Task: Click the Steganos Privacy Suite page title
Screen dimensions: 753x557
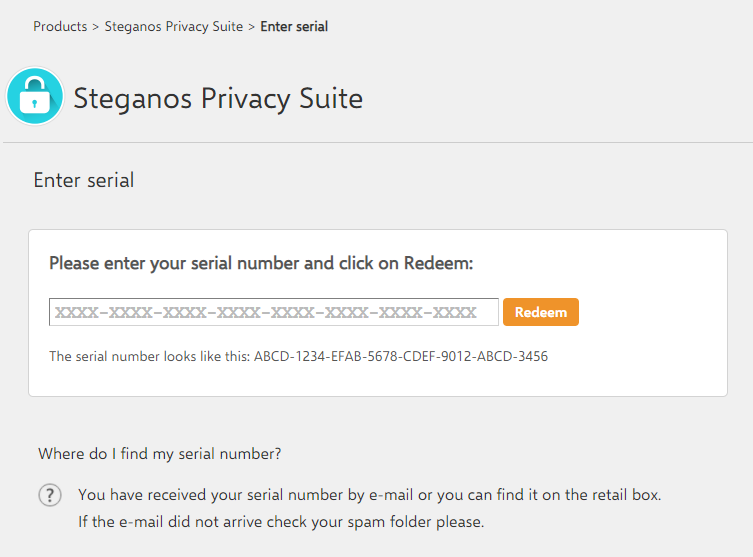Action: tap(218, 98)
